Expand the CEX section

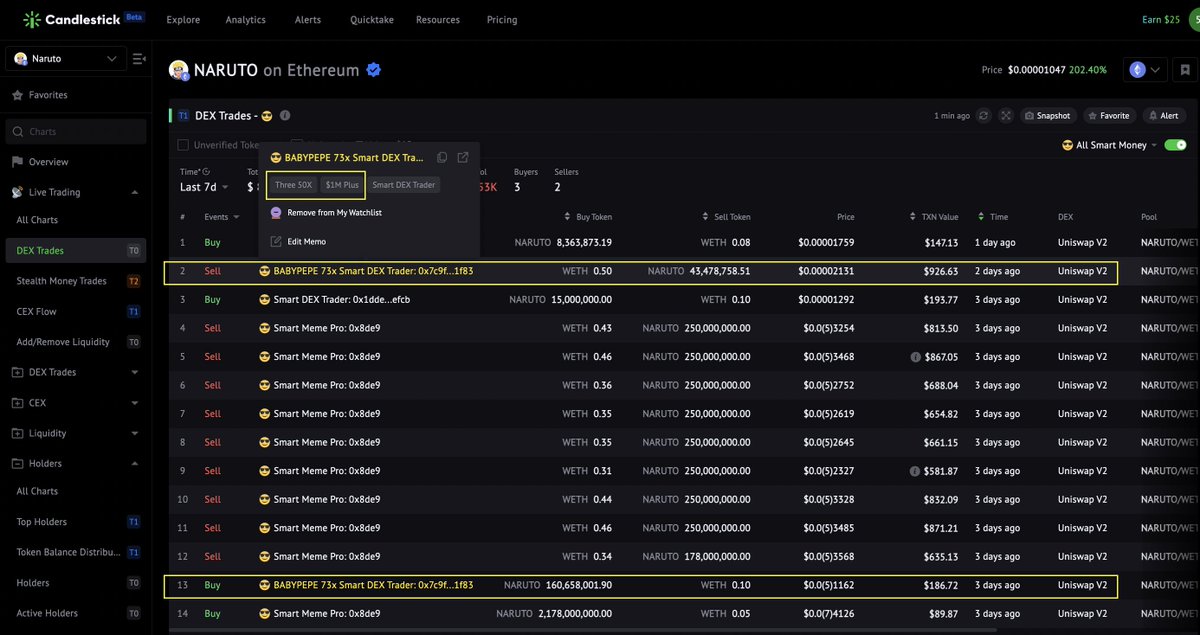134,403
